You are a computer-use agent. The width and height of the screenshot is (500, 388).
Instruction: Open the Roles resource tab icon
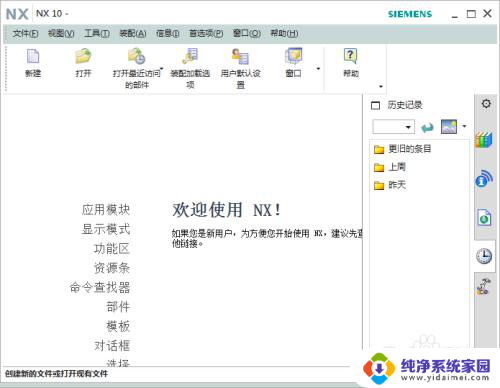point(484,287)
